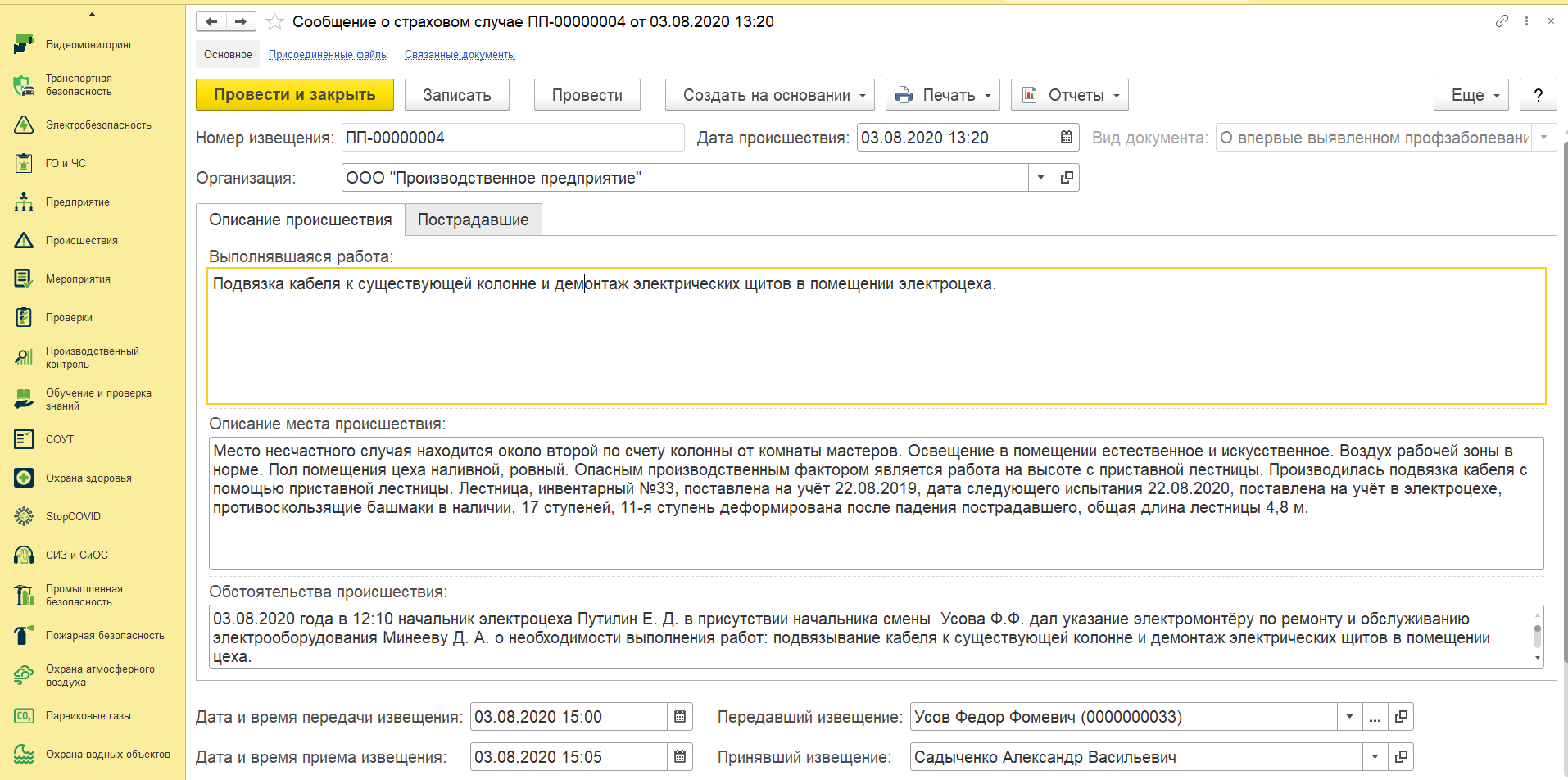Click the back navigation arrow
Viewport: 1568px width, 780px height.
click(x=211, y=21)
